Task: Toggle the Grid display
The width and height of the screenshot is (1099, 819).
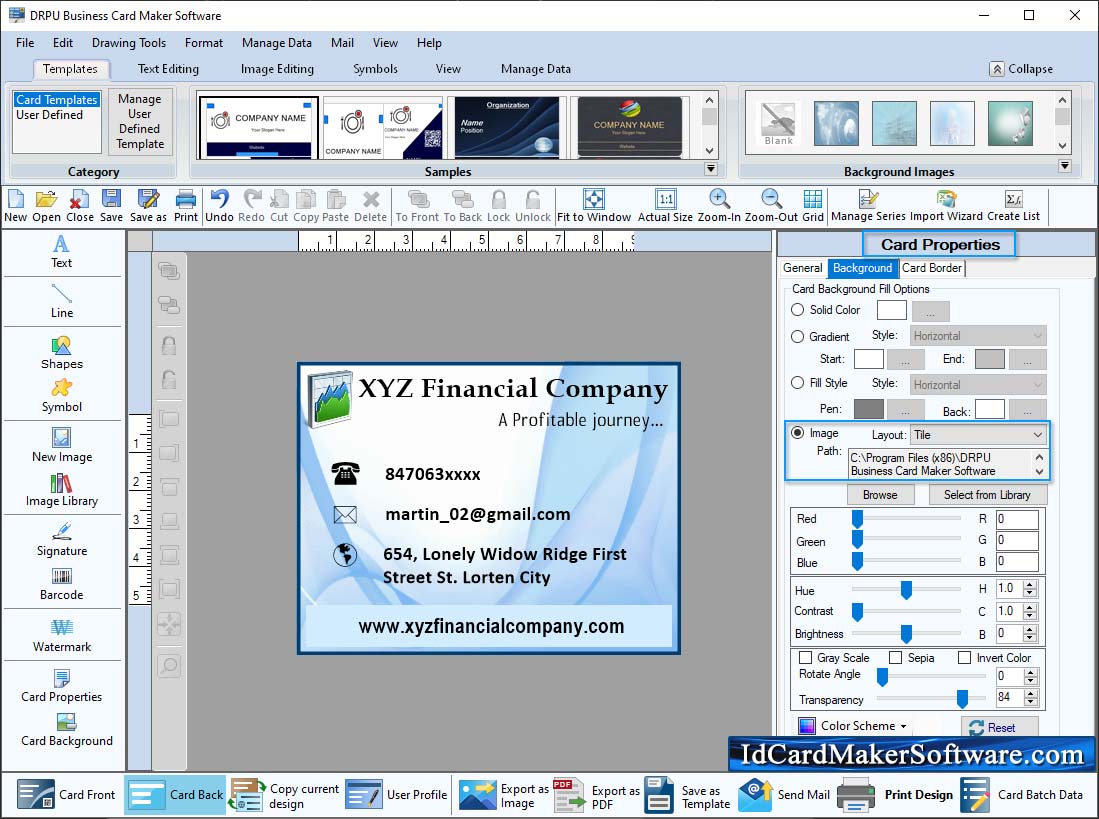Action: (x=813, y=207)
